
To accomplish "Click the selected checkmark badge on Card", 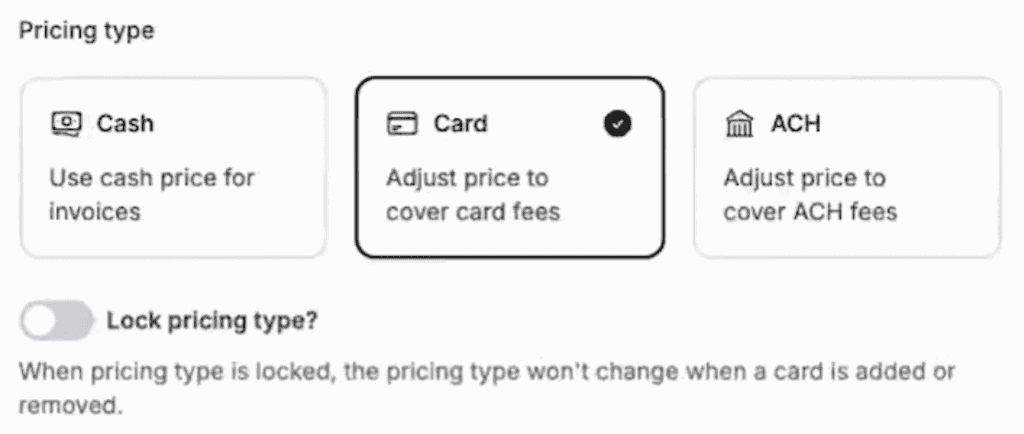I will coord(618,124).
